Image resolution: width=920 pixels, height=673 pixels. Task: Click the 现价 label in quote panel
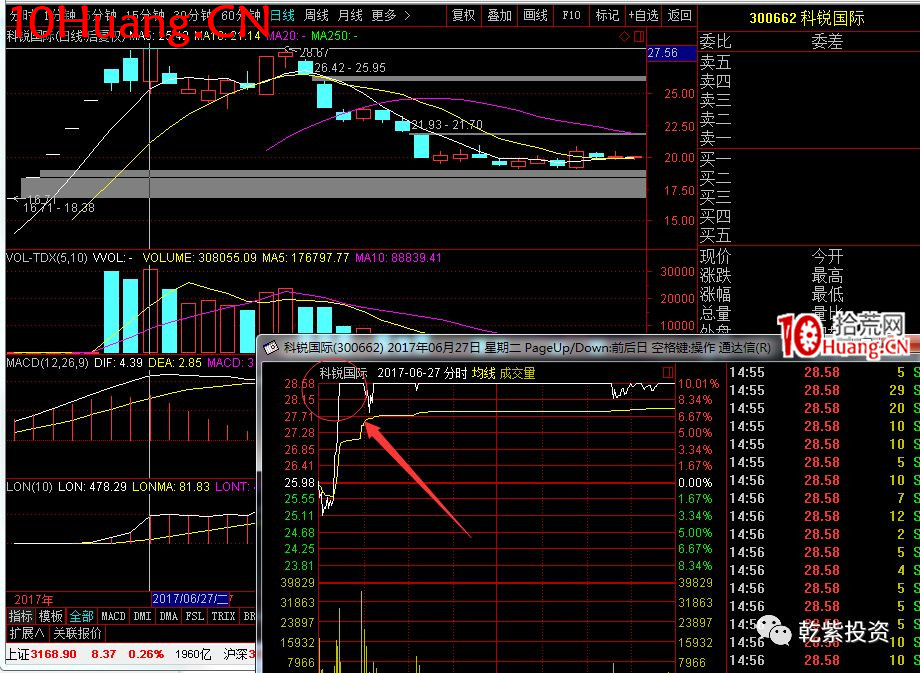715,256
